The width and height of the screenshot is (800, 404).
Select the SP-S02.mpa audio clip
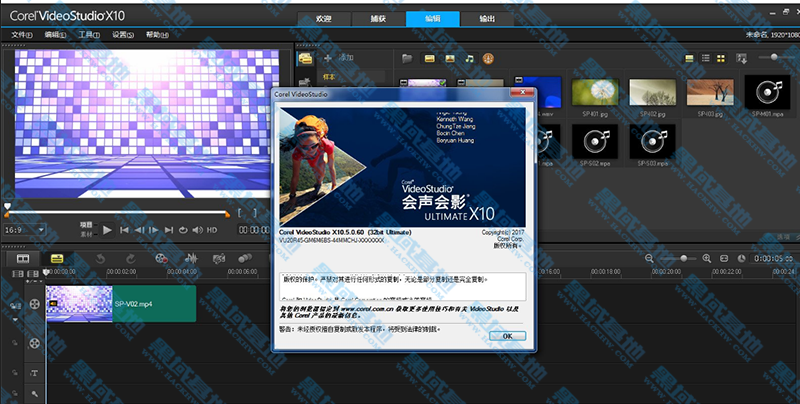click(595, 141)
